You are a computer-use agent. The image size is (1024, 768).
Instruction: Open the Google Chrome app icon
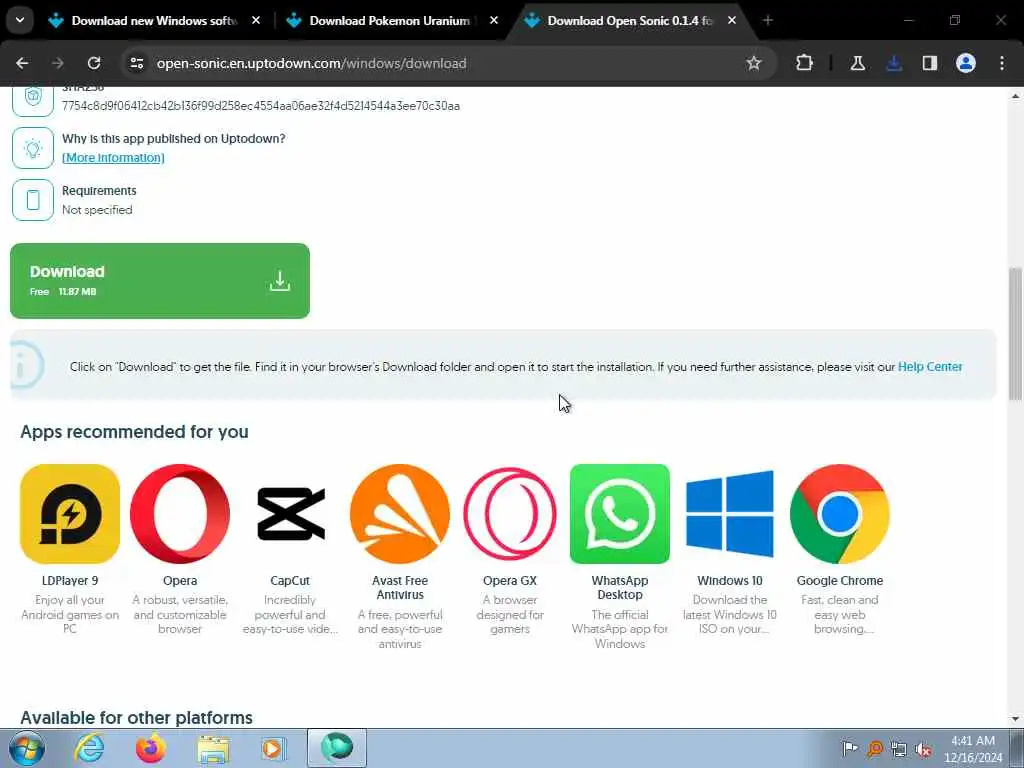pyautogui.click(x=840, y=514)
